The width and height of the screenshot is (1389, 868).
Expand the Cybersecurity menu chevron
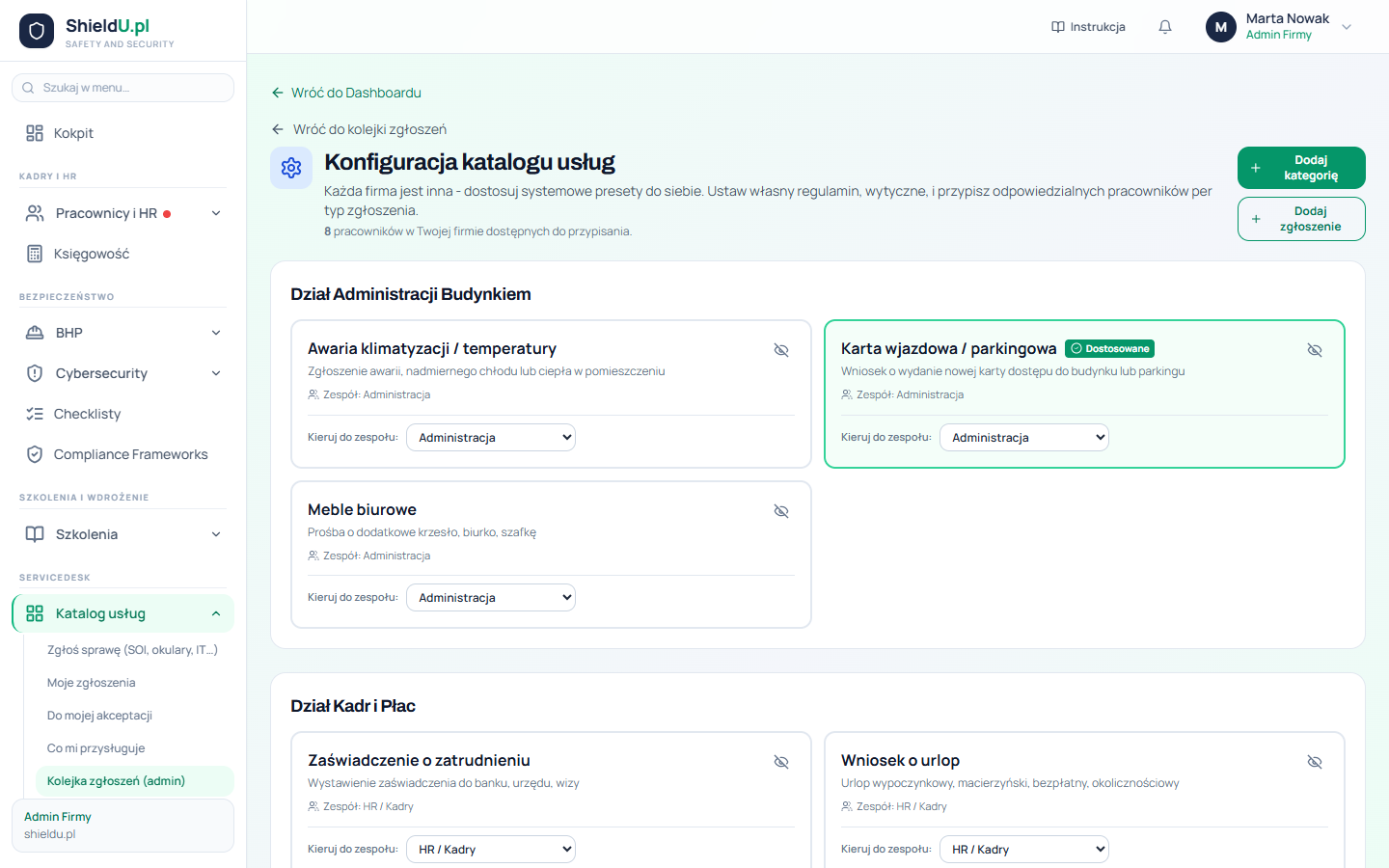click(x=216, y=373)
